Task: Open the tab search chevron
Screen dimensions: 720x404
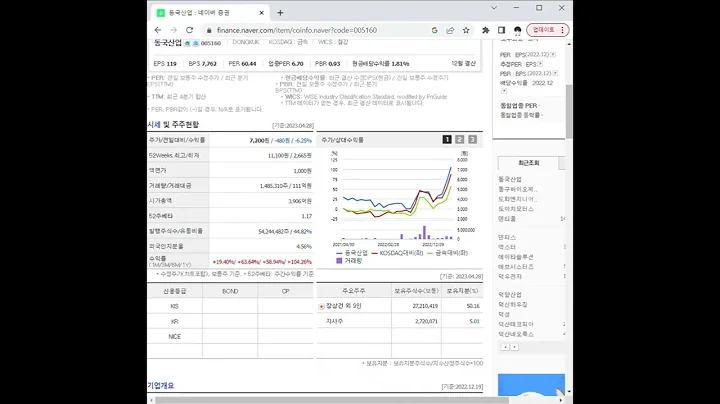Action: (x=494, y=8)
